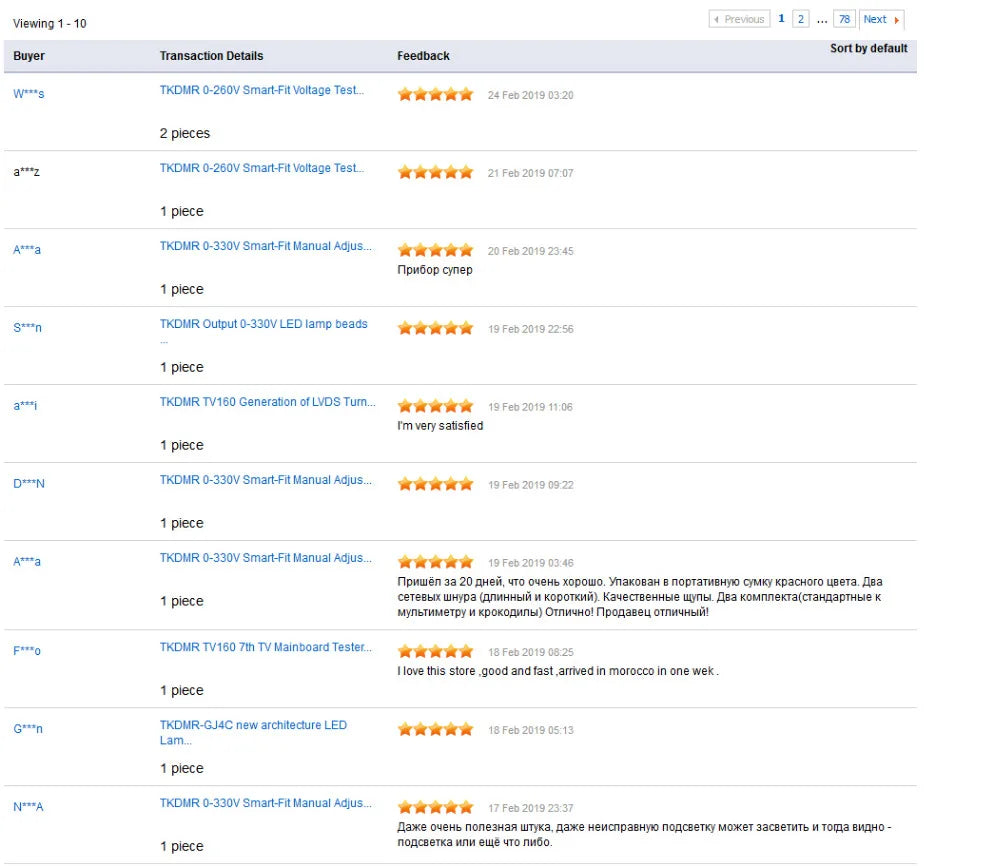This screenshot has height=866, width=1000.
Task: Open TKDMR 0-260V Smart-Fit Voltage Test link for a***z
Action: click(x=262, y=168)
